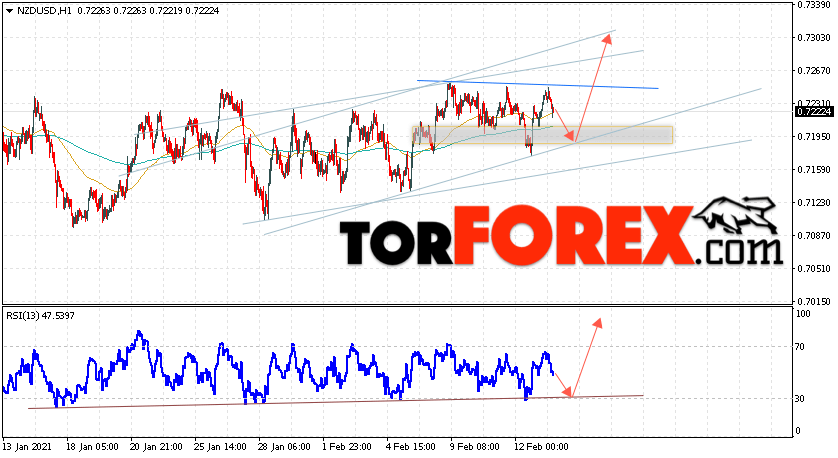
Task: Select the 25 Jan 14:00 time label
Action: (220, 447)
